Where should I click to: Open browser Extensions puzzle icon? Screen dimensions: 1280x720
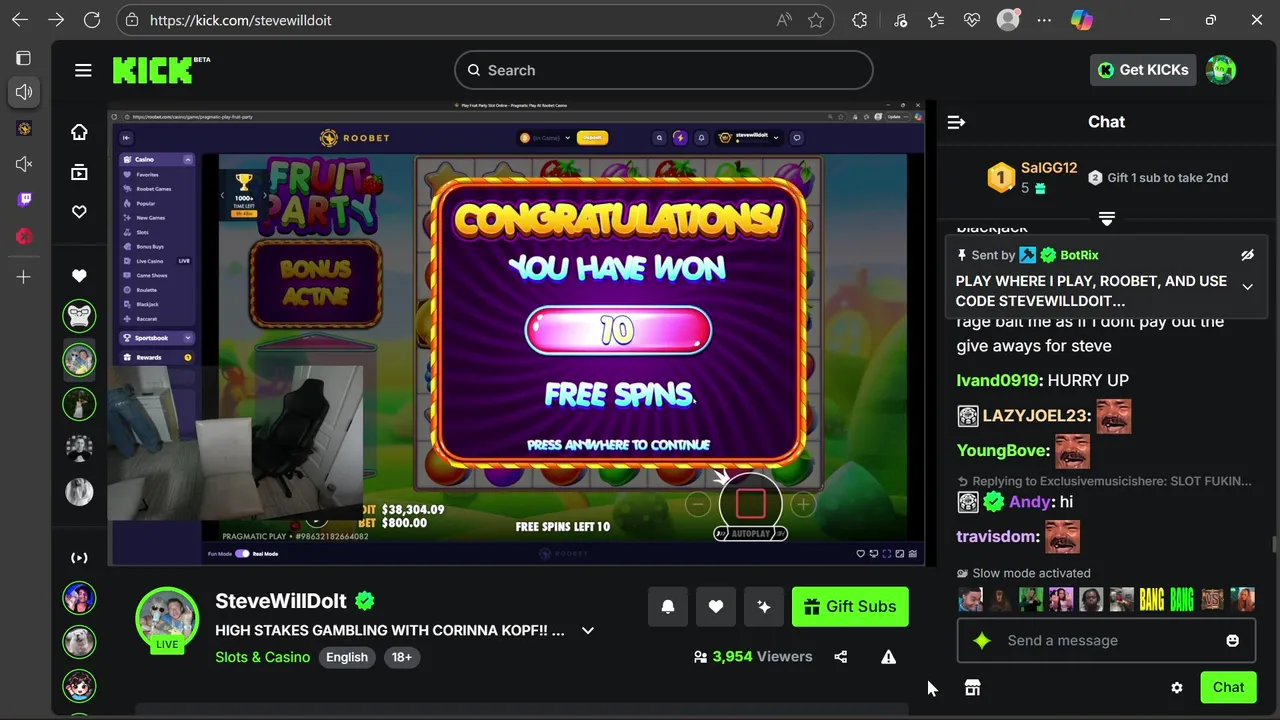point(860,20)
